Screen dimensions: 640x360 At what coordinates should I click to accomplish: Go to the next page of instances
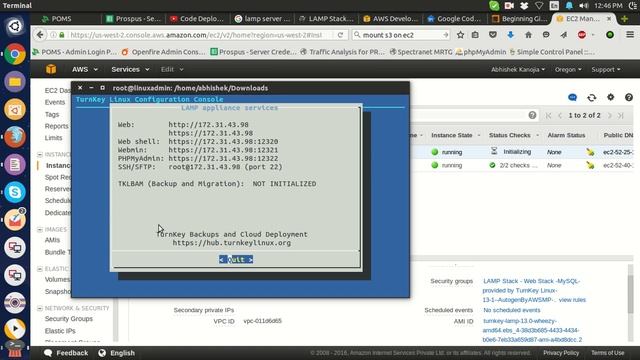610,116
